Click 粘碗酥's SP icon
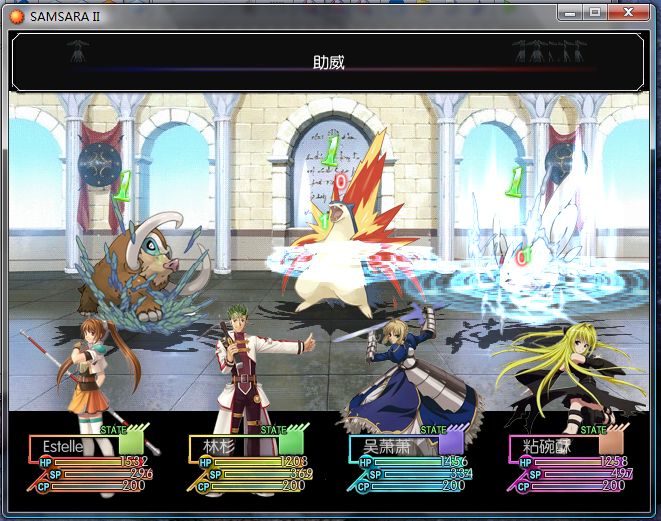Viewport: 661px width, 521px height. pyautogui.click(x=535, y=475)
